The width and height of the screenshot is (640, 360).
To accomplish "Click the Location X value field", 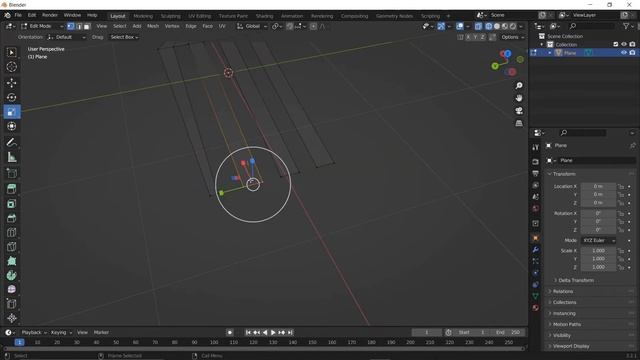I will (x=598, y=187).
